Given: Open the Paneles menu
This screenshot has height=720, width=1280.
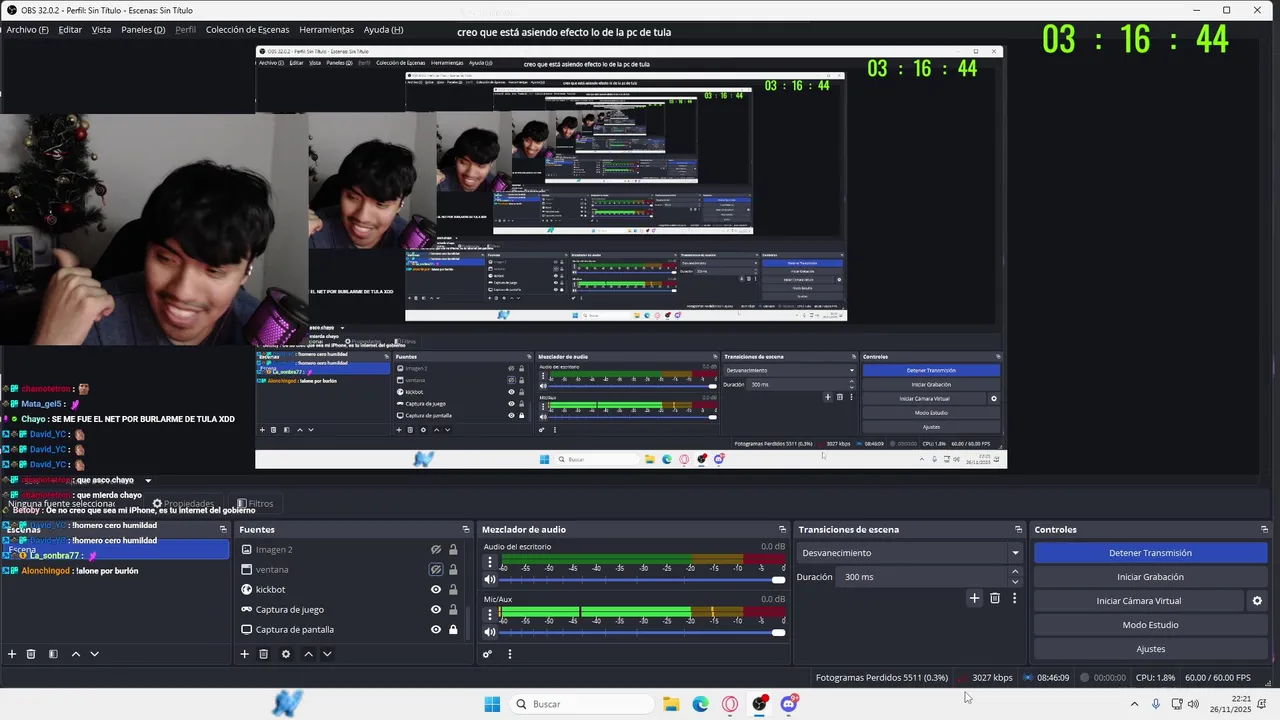Looking at the screenshot, I should click(143, 30).
